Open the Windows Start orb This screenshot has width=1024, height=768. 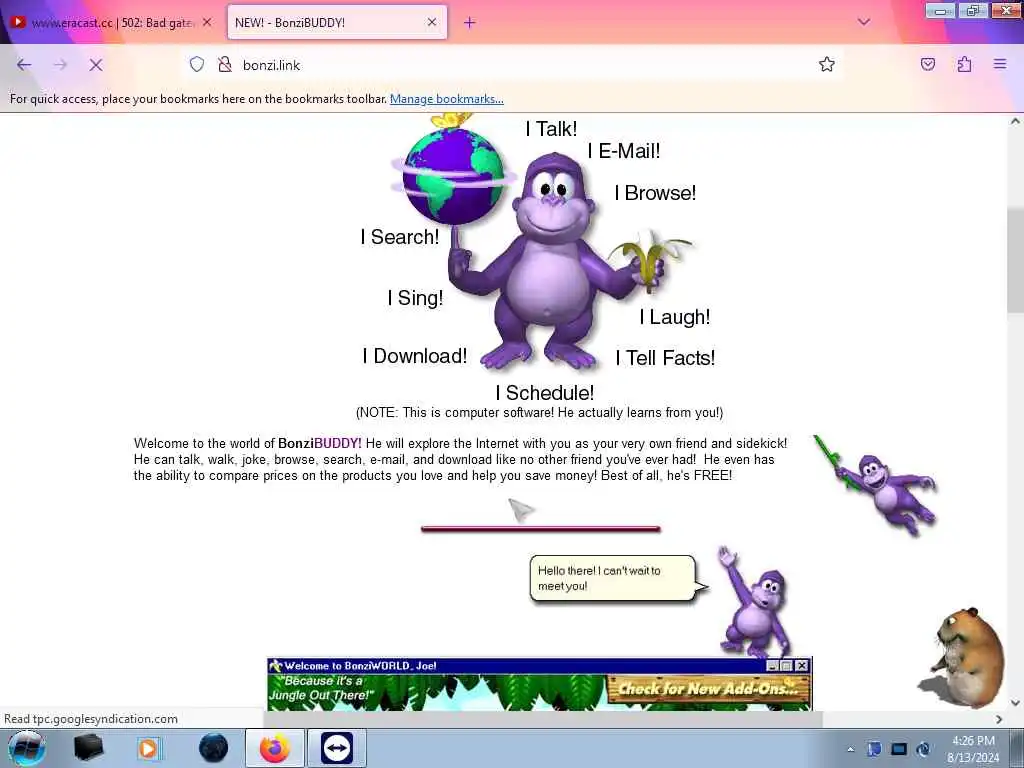pos(26,748)
